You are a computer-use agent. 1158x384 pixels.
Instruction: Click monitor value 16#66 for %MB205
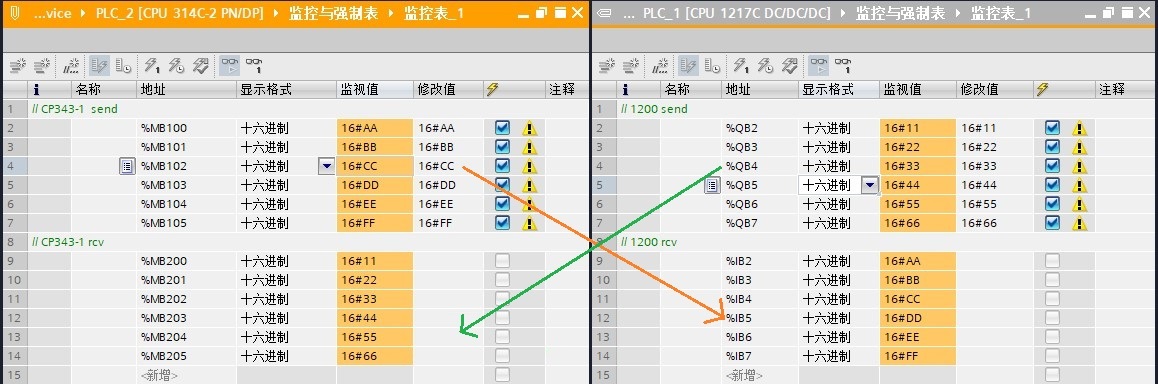[375, 356]
